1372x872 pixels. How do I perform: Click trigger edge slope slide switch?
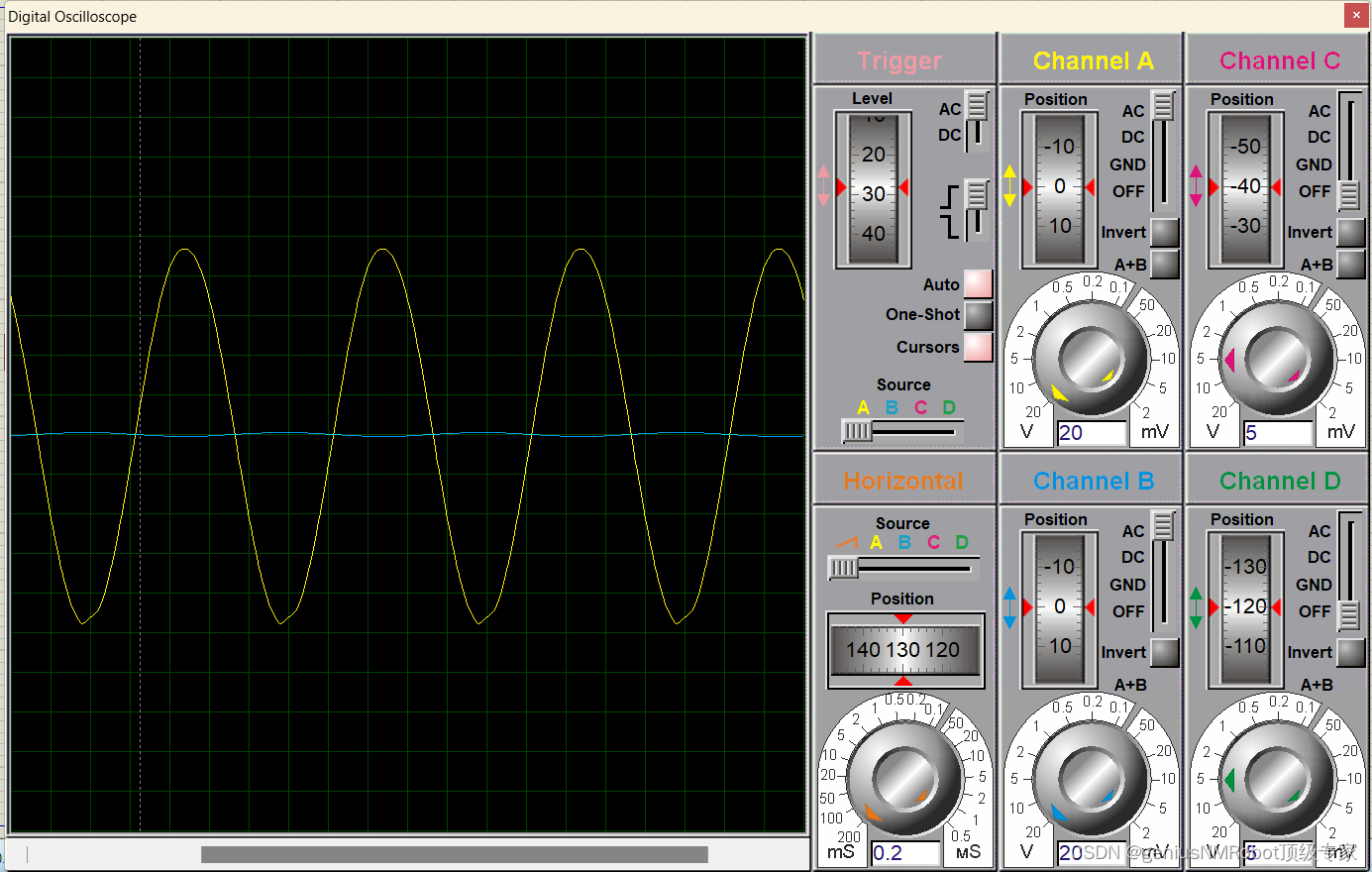point(977,210)
